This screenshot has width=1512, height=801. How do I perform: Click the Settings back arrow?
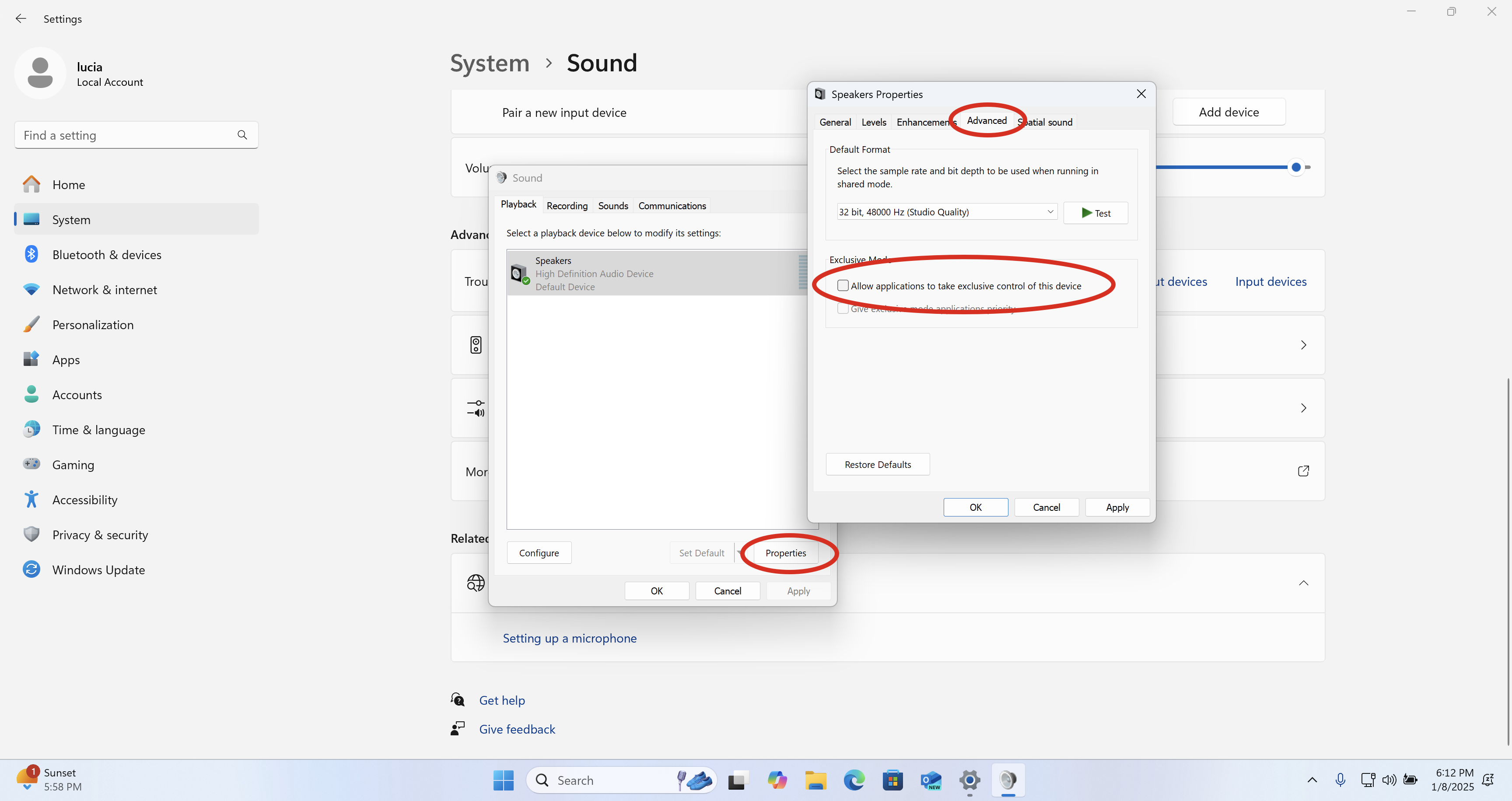pyautogui.click(x=21, y=19)
